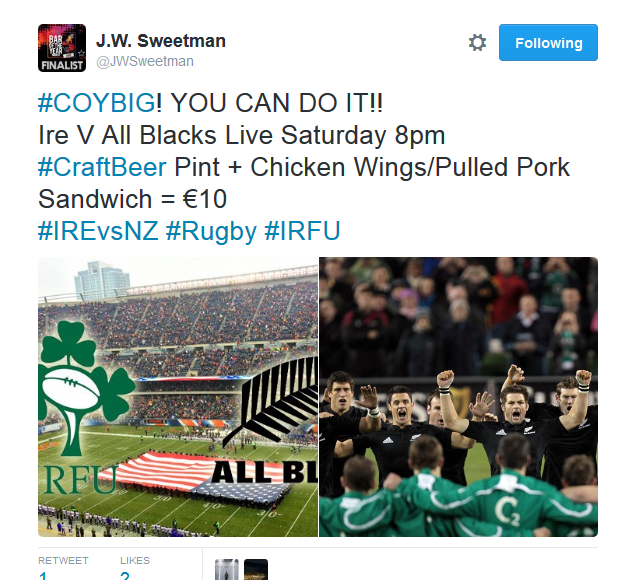The height and width of the screenshot is (580, 637).
Task: Click the retweet number 1
Action: click(x=42, y=575)
